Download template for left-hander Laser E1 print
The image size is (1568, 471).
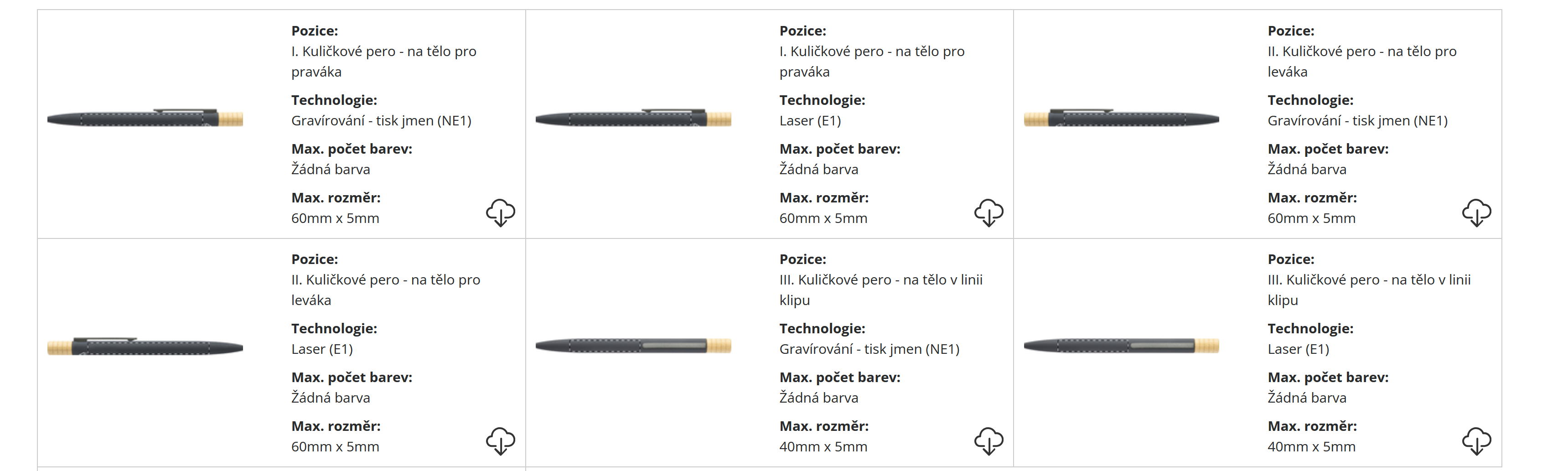pyautogui.click(x=500, y=440)
